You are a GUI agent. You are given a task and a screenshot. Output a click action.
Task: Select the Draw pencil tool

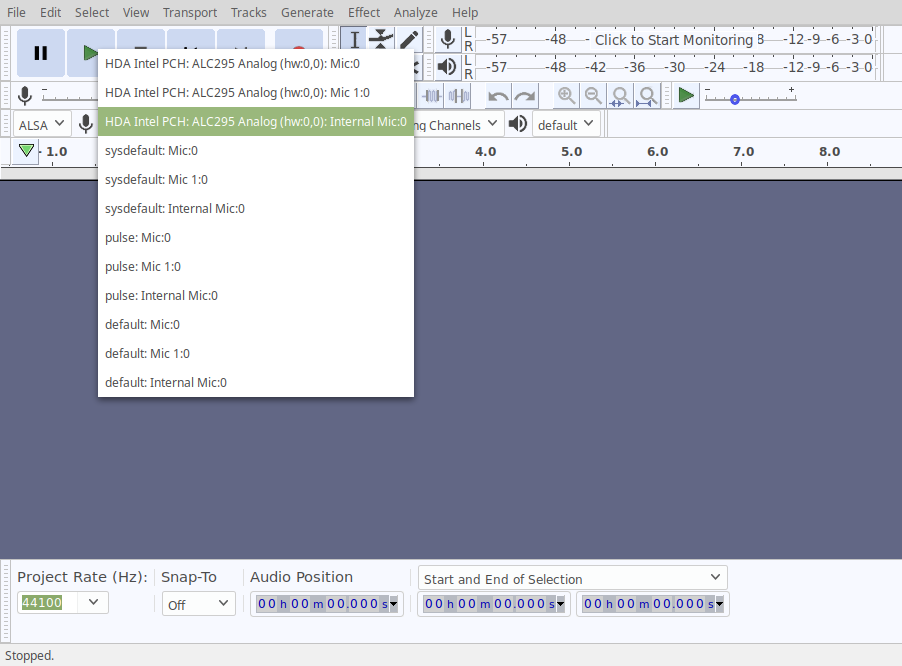pos(408,40)
